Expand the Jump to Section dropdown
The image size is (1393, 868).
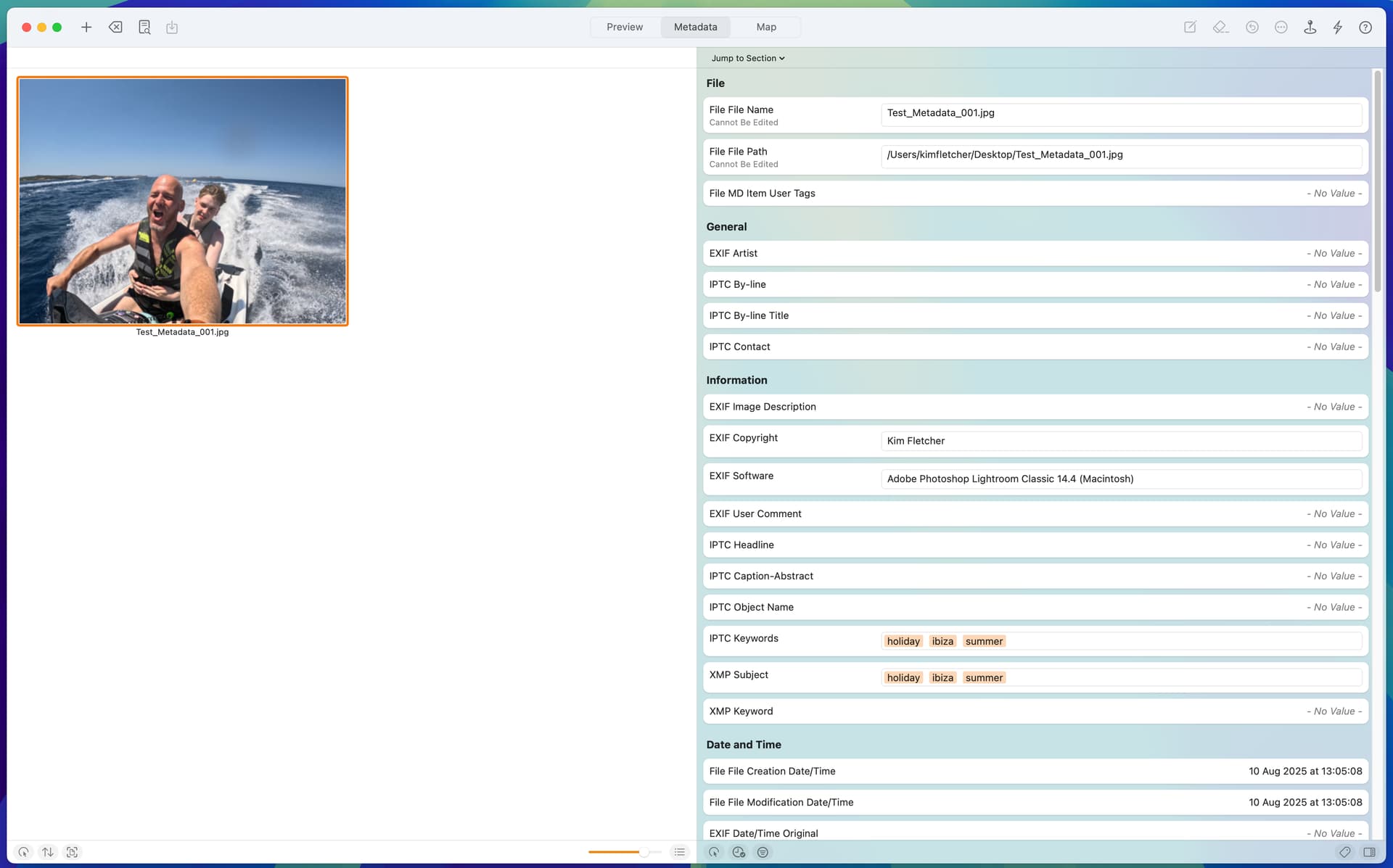(748, 58)
